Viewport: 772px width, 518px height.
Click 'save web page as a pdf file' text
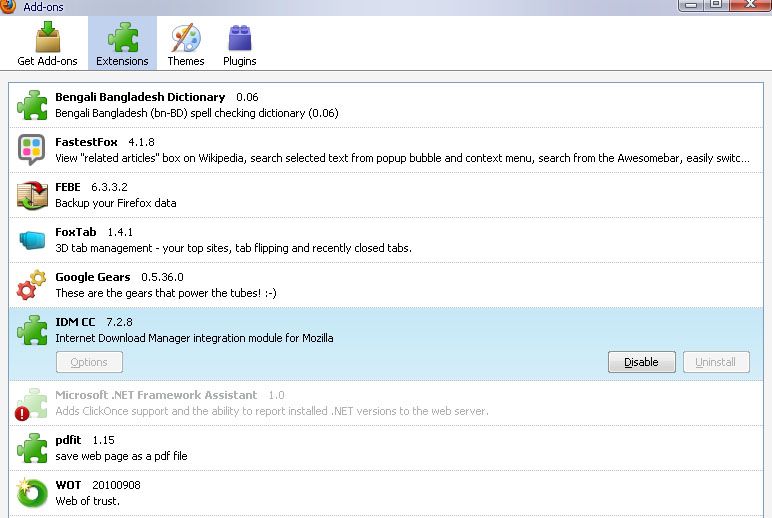[x=121, y=456]
